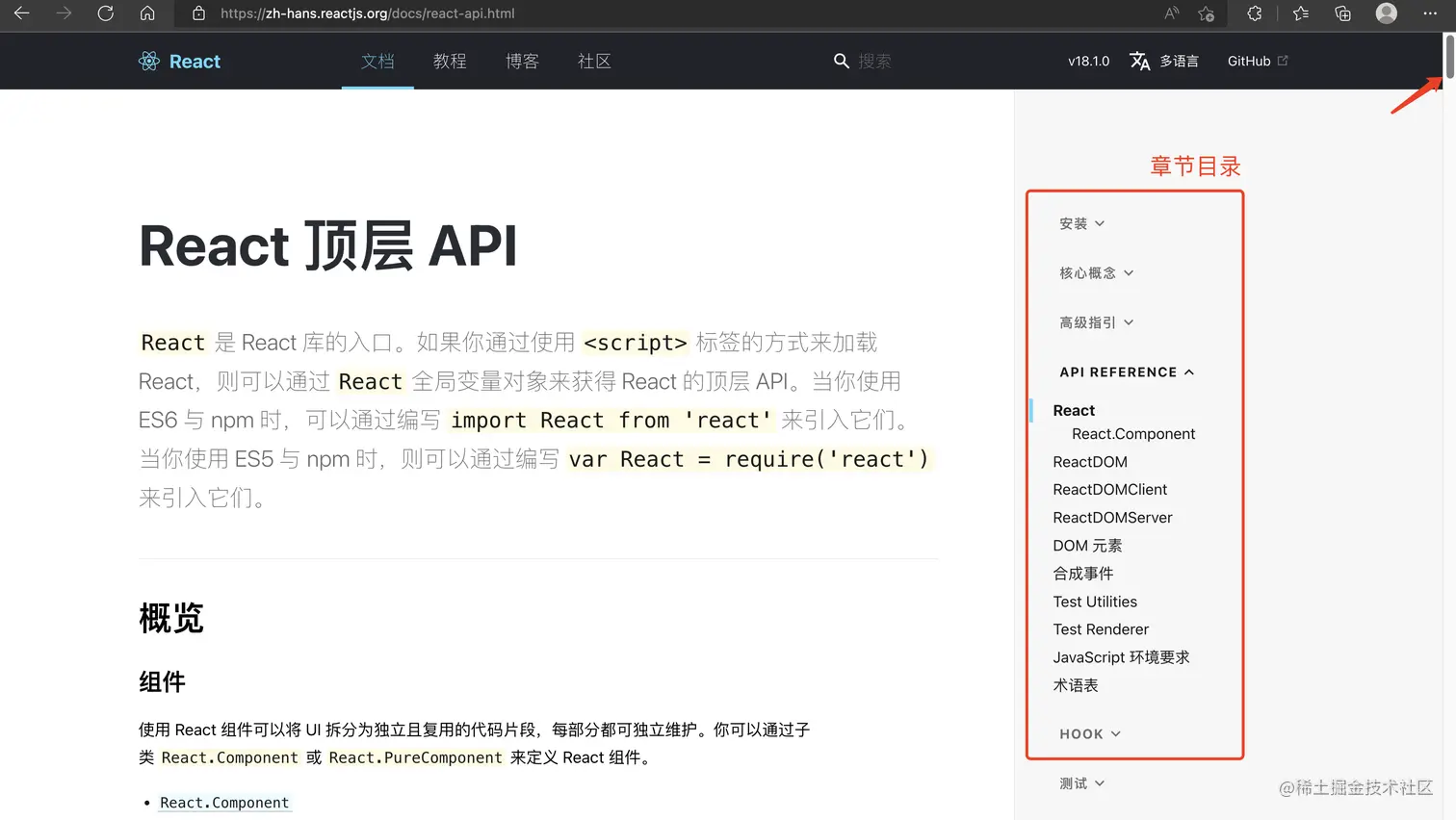Open ReactDOM in the sidebar
This screenshot has height=820, width=1456.
coord(1090,462)
